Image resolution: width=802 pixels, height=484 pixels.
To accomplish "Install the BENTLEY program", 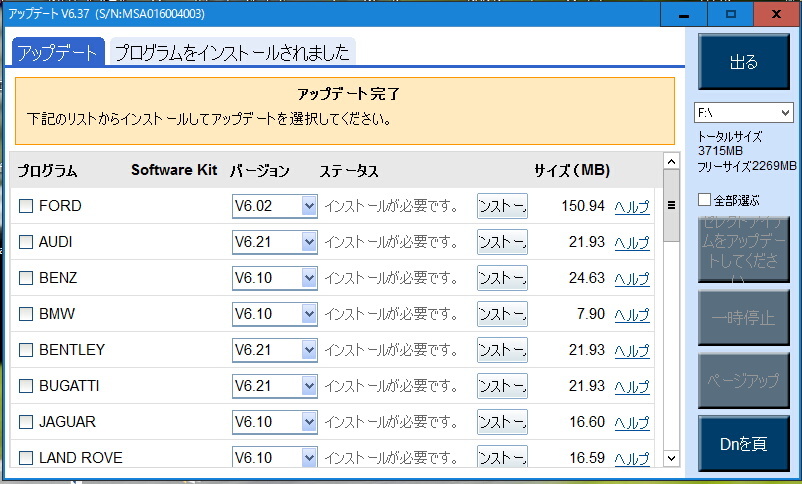I will 502,350.
